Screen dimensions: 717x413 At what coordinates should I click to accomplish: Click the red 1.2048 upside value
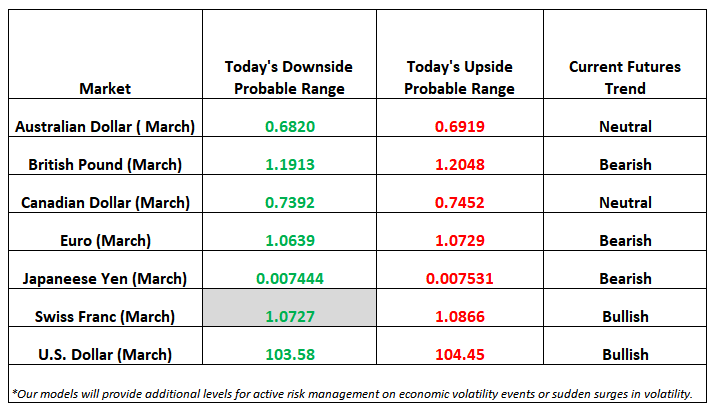460,164
